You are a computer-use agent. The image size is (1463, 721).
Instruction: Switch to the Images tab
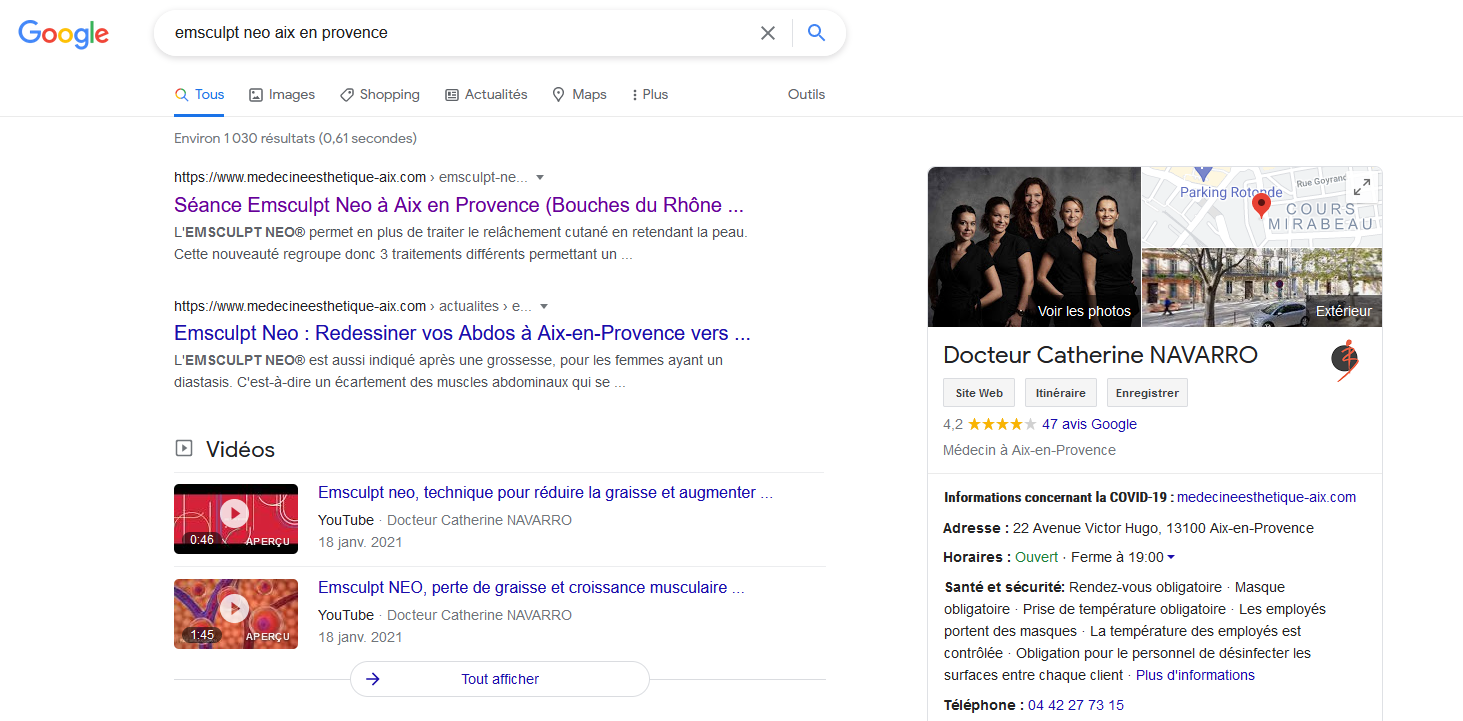(x=282, y=94)
